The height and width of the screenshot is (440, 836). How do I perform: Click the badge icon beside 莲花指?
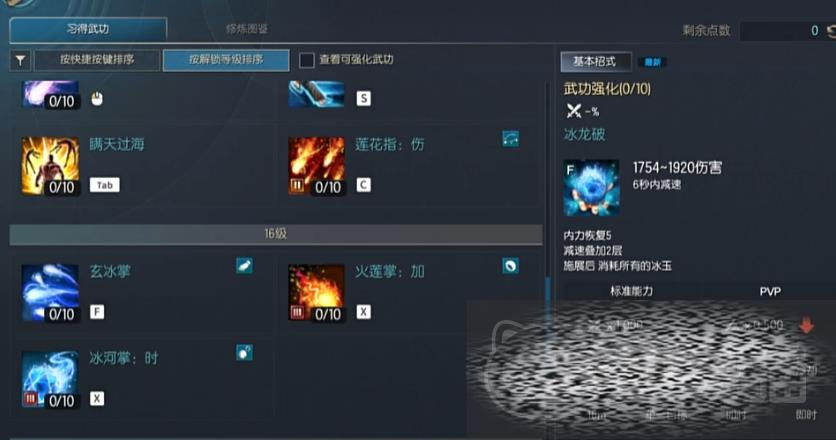tap(510, 139)
